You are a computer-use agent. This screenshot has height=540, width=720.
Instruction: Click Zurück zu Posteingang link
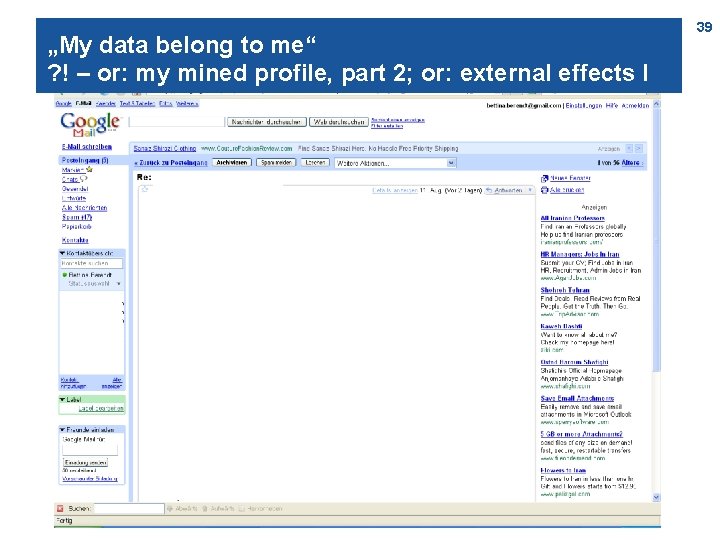point(171,163)
